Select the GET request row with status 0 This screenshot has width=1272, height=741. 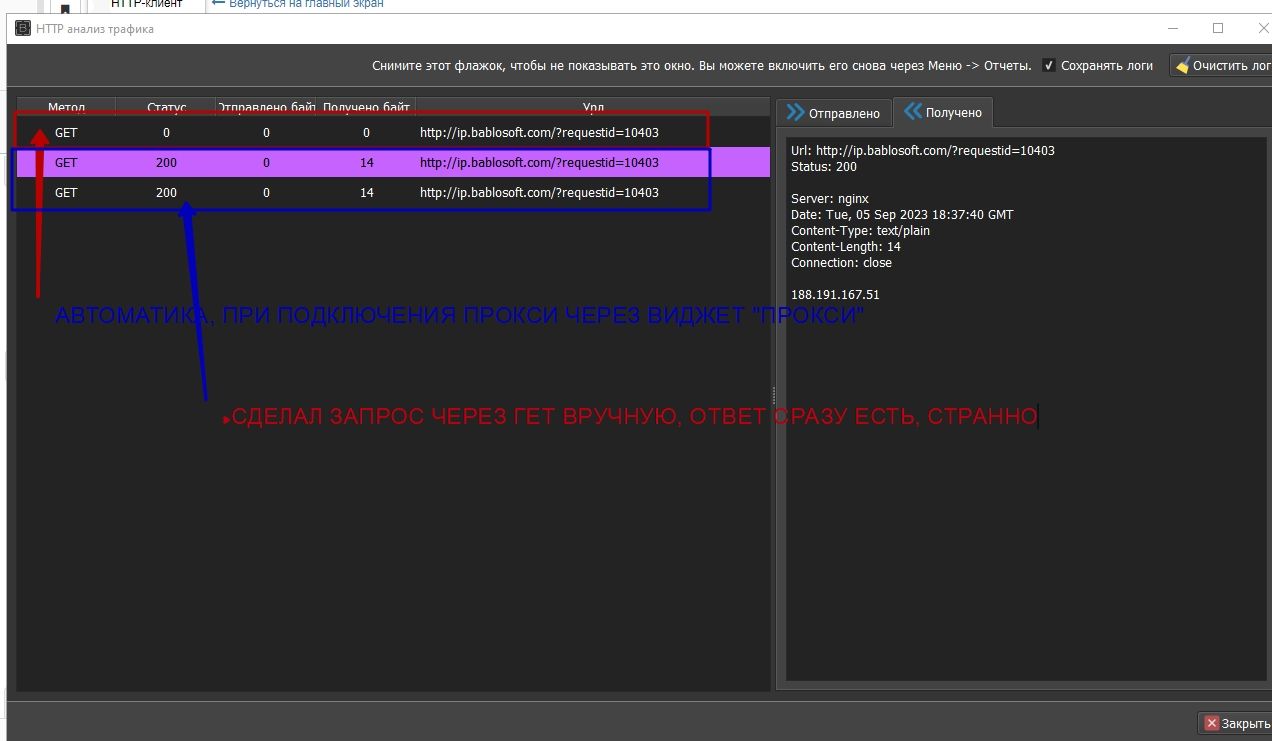(x=390, y=133)
